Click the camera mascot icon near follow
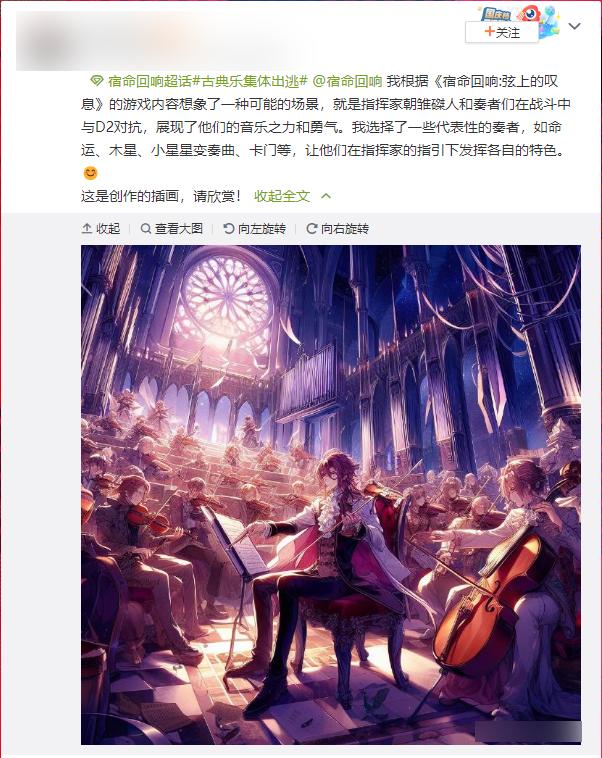 pyautogui.click(x=529, y=13)
